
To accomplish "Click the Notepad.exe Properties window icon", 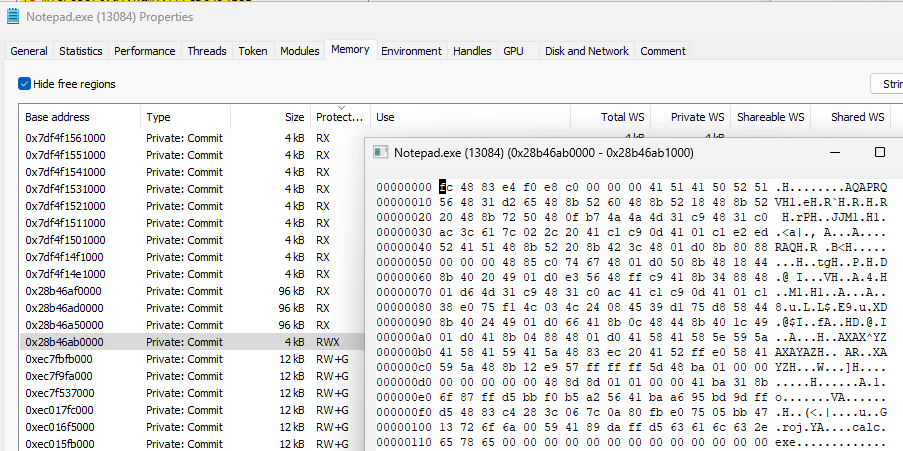I will pos(13,17).
